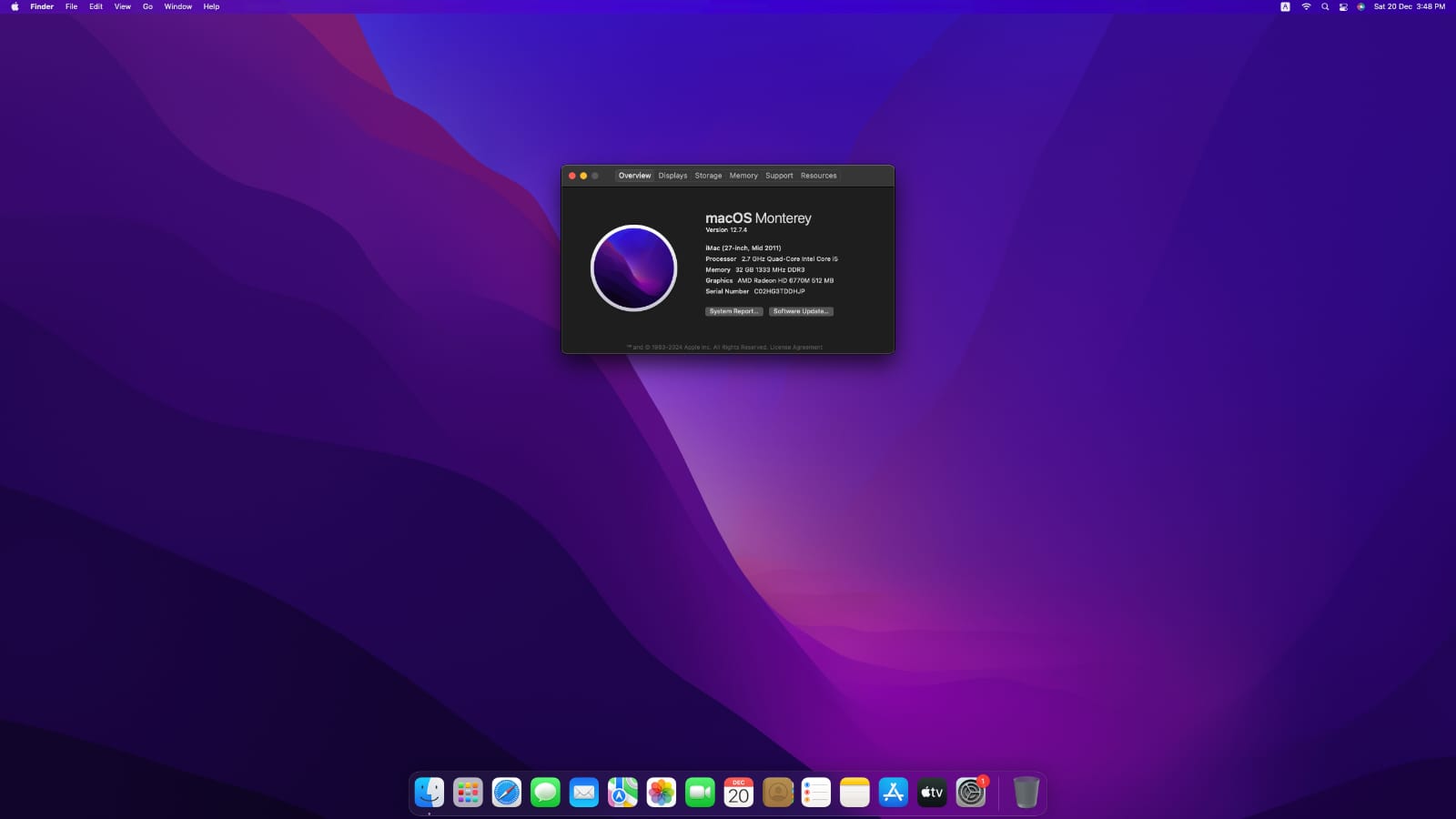Image resolution: width=1456 pixels, height=819 pixels.
Task: Start FaceTime from the Dock
Action: pyautogui.click(x=700, y=793)
